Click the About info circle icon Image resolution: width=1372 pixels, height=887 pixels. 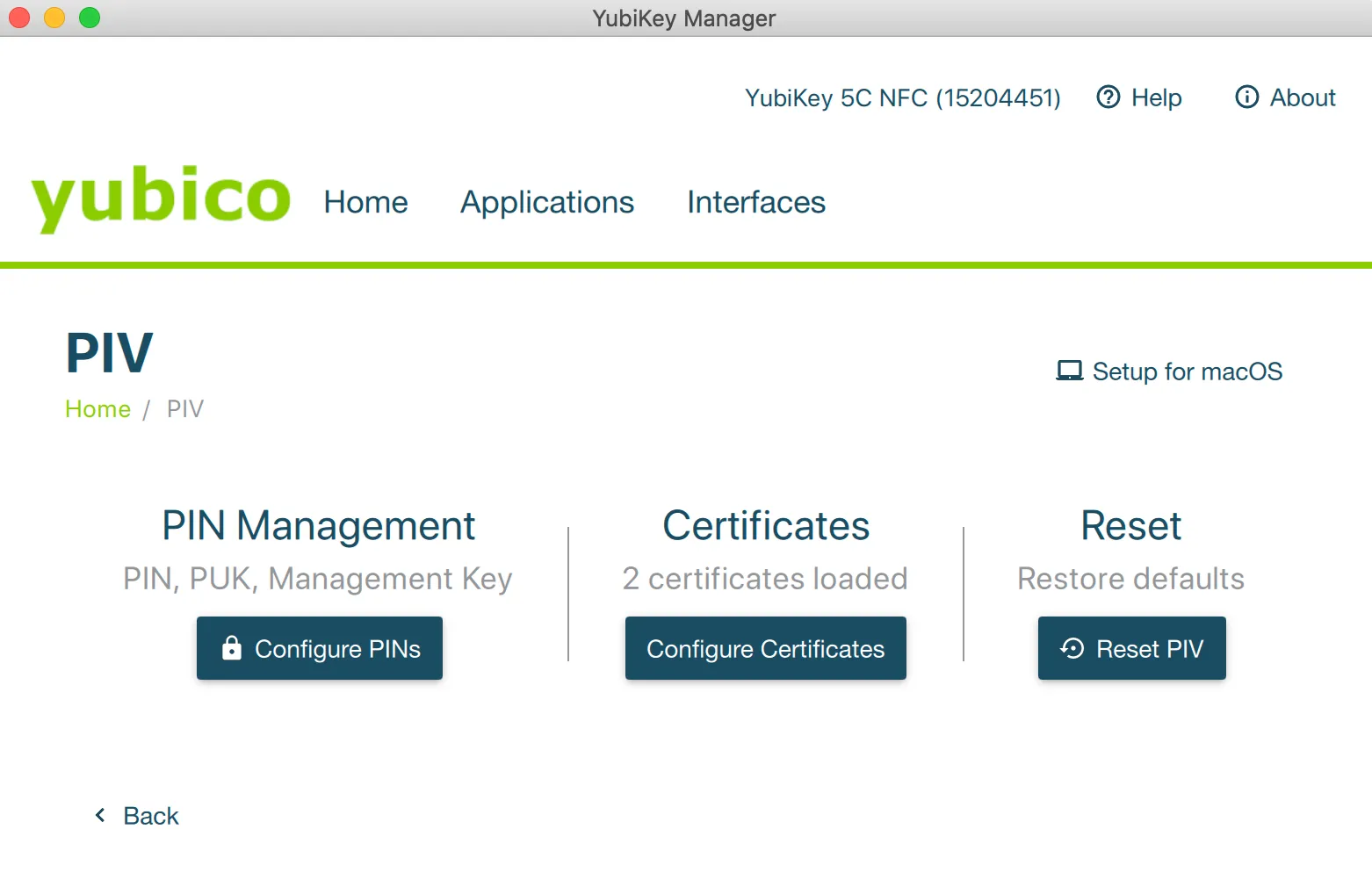click(x=1246, y=97)
